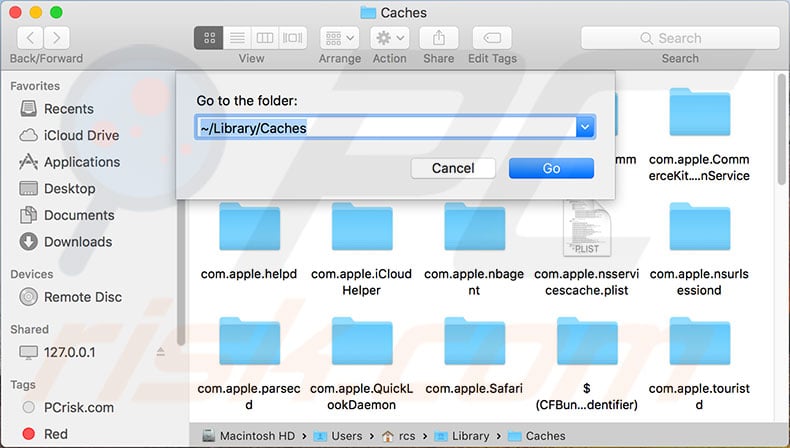The height and width of the screenshot is (448, 790).
Task: Switch to cover flow view
Action: click(293, 38)
